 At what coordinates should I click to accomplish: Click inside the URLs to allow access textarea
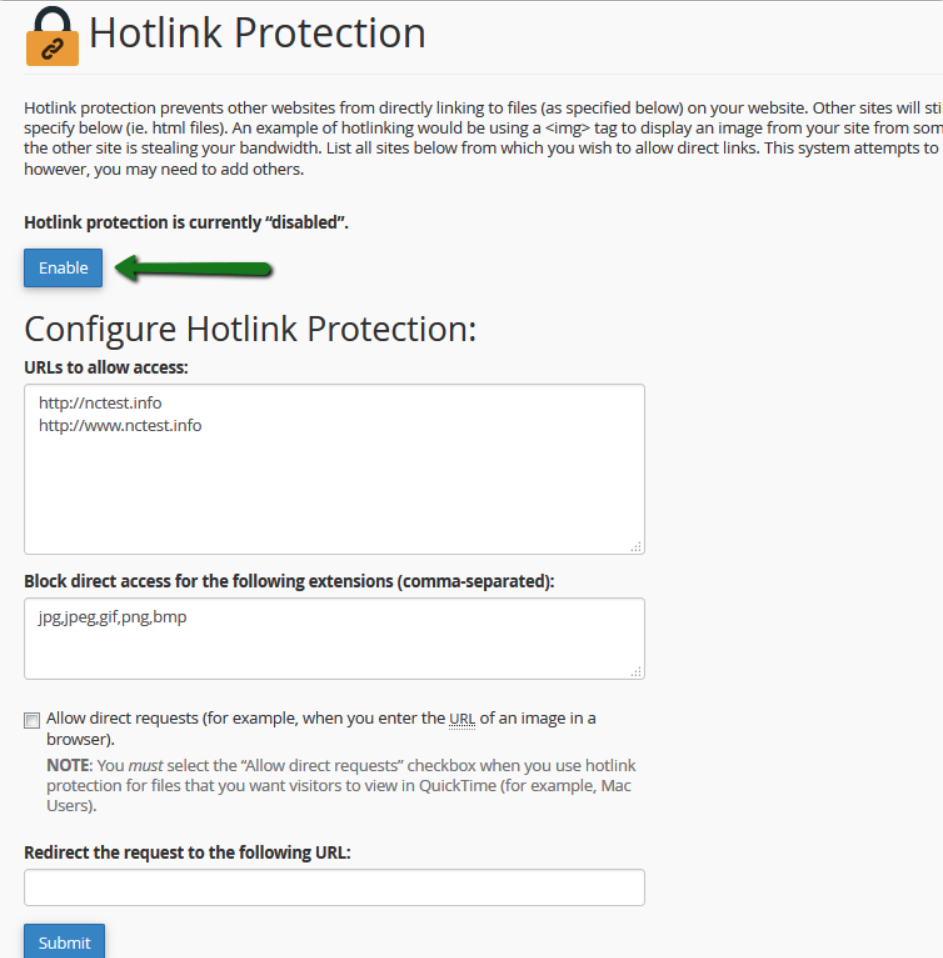[x=334, y=469]
